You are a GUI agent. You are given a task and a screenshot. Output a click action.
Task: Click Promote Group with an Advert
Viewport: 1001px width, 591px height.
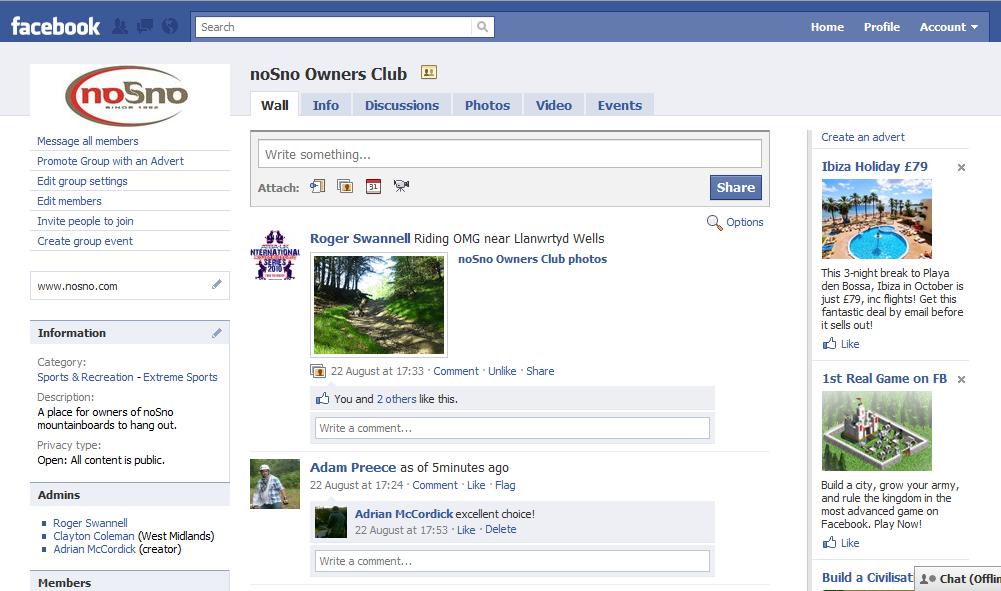coord(110,161)
